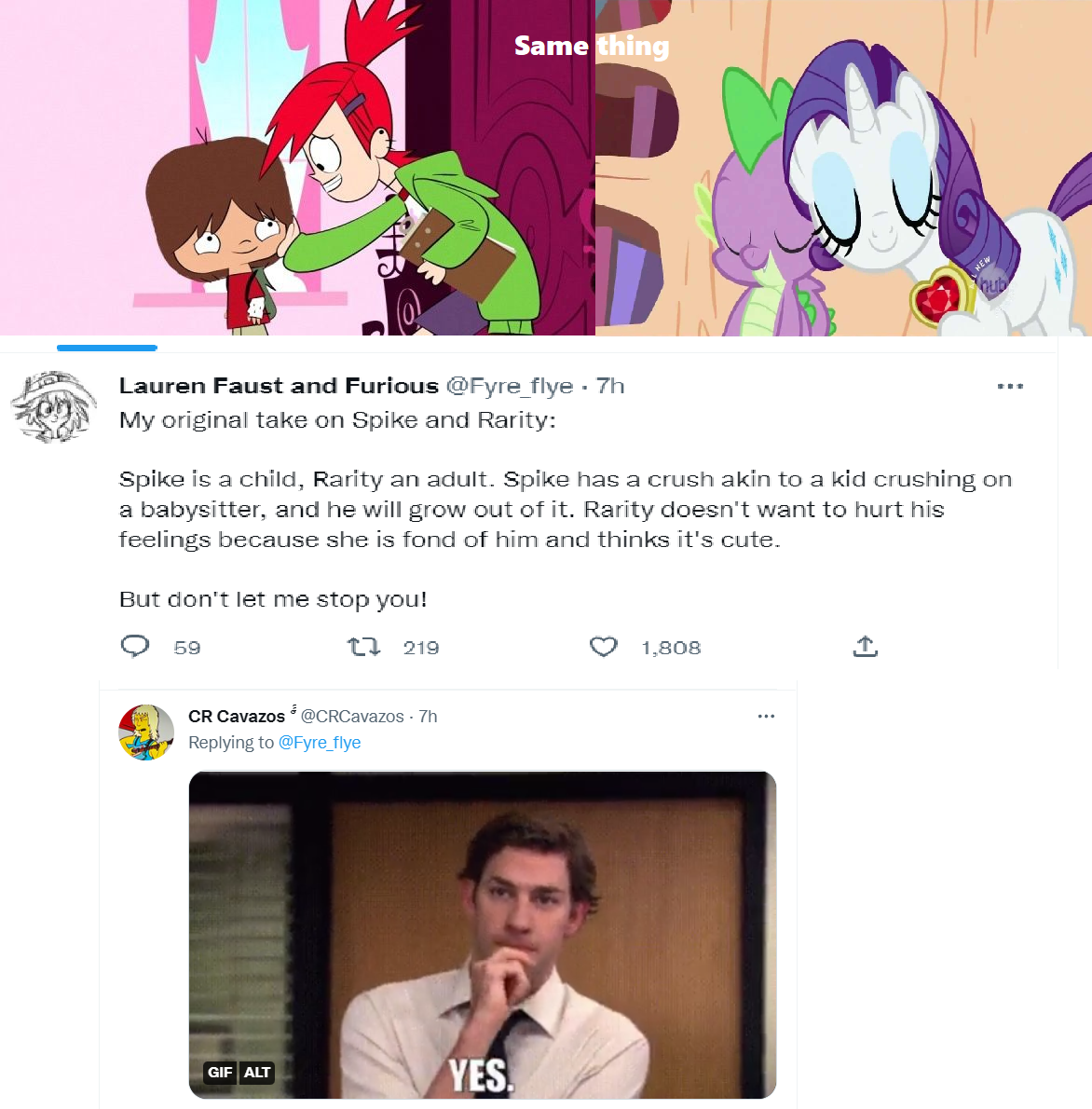Click the reply bubble icon on the tweet
Image resolution: width=1092 pixels, height=1109 pixels.
coord(136,646)
